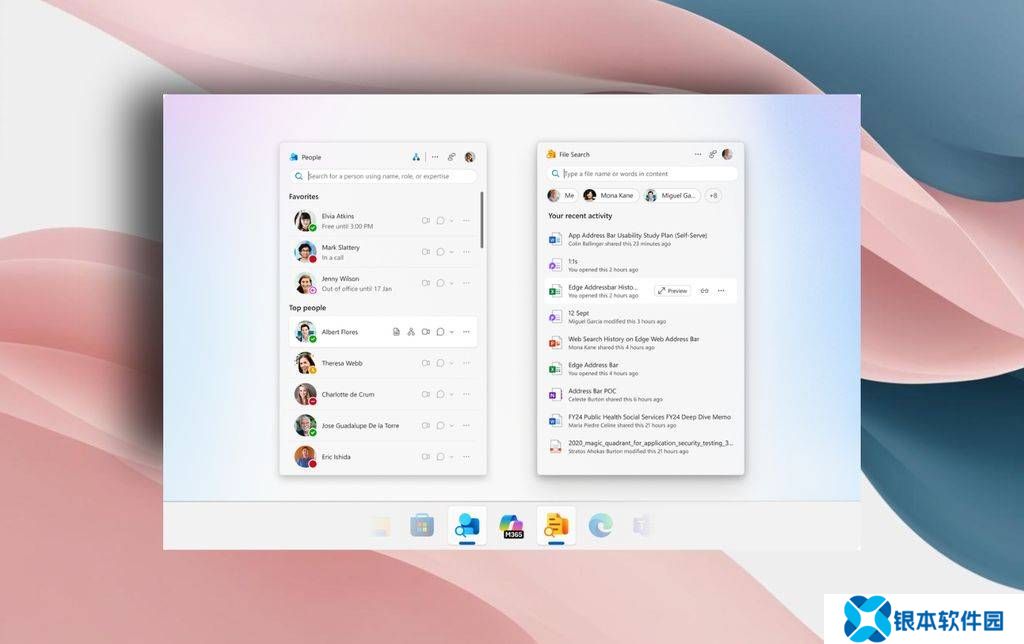Open the Edge Address Bar spreadsheet
This screenshot has height=644, width=1024.
(641, 369)
